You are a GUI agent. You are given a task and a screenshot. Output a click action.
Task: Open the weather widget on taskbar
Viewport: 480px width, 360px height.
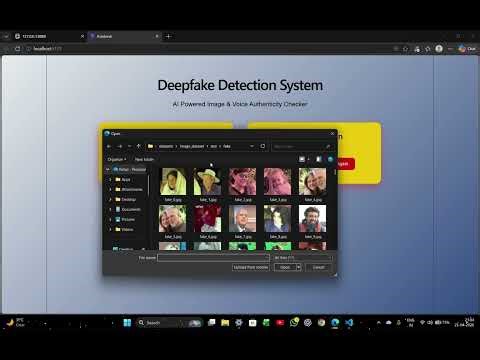pyautogui.click(x=15, y=322)
